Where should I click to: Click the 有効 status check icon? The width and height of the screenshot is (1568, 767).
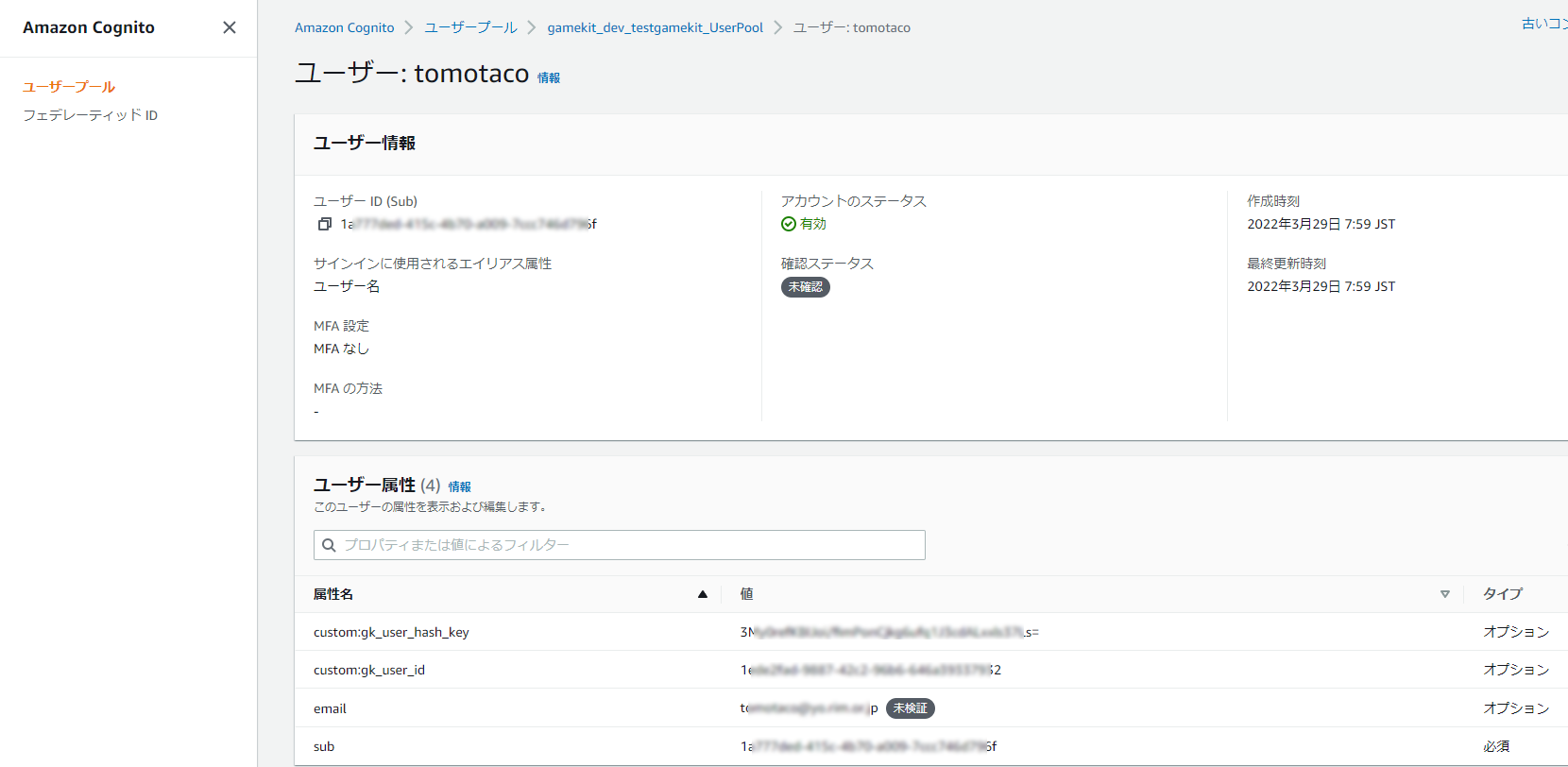point(789,224)
